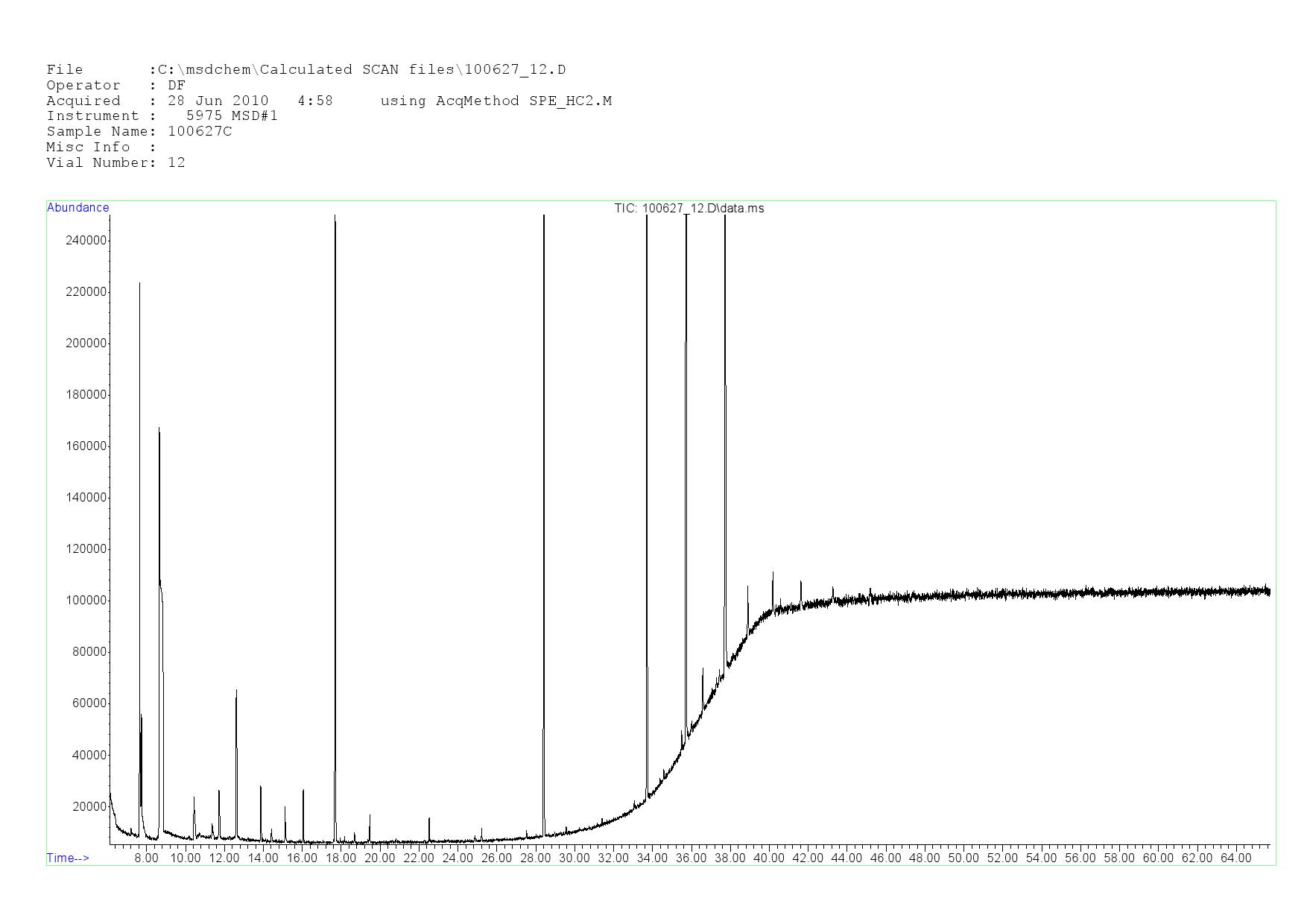Click the TIC: 100627_12.D\data.ms chart title
The width and height of the screenshot is (1307, 924).
click(689, 209)
